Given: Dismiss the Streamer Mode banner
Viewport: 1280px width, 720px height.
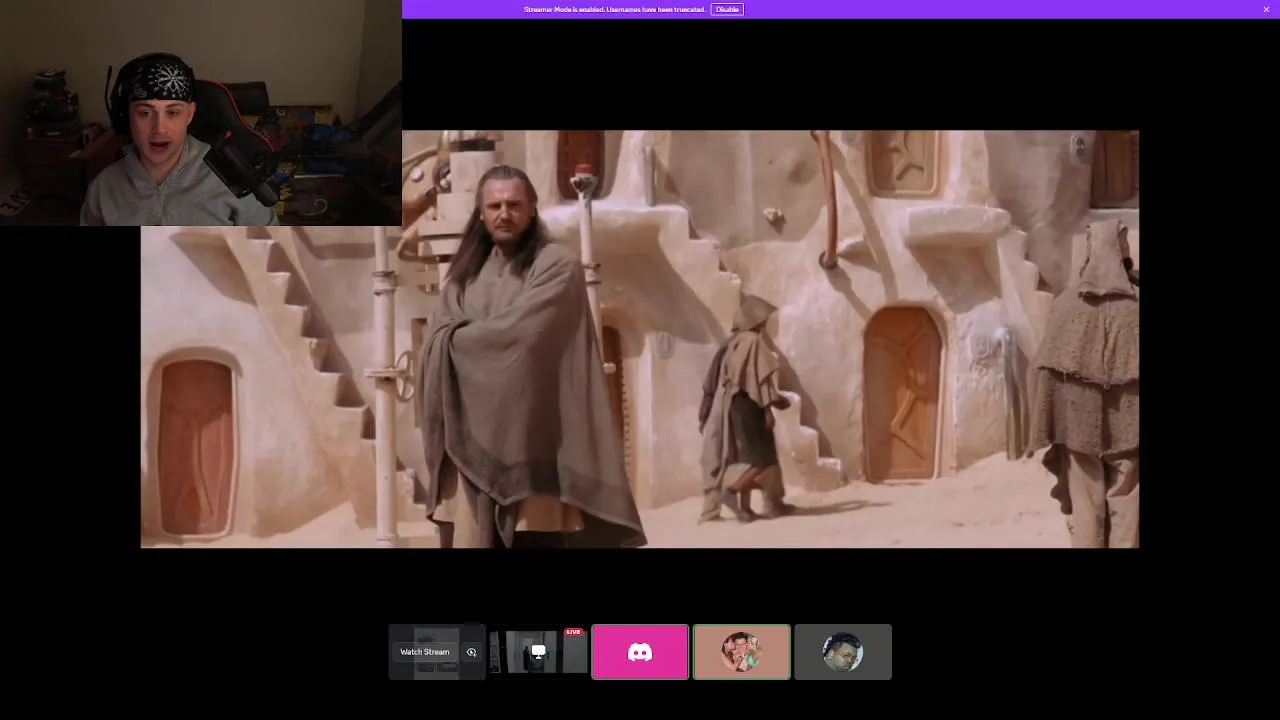Looking at the screenshot, I should click(1266, 9).
